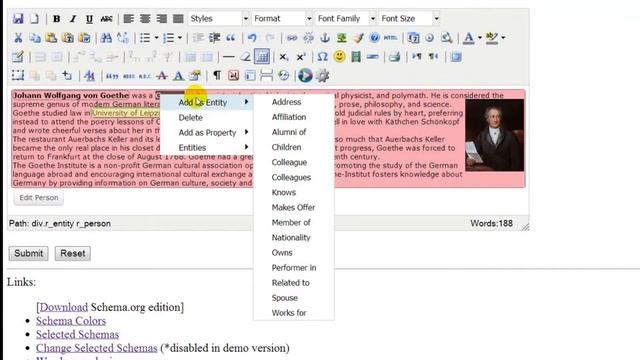Viewport: 640px width, 360px height.
Task: Toggle strikethrough formatting
Action: [x=106, y=19]
